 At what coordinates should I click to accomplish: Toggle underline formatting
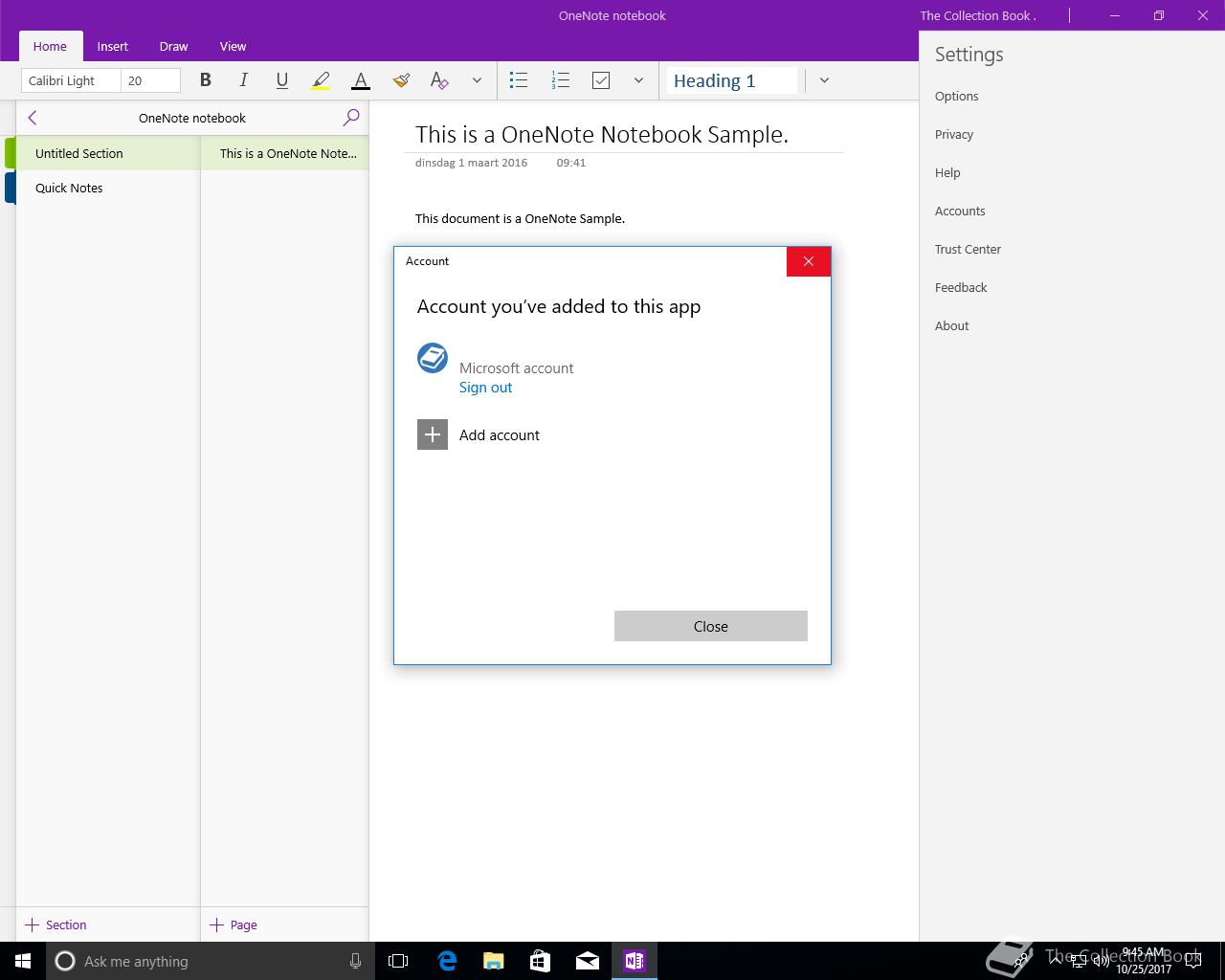click(x=281, y=80)
